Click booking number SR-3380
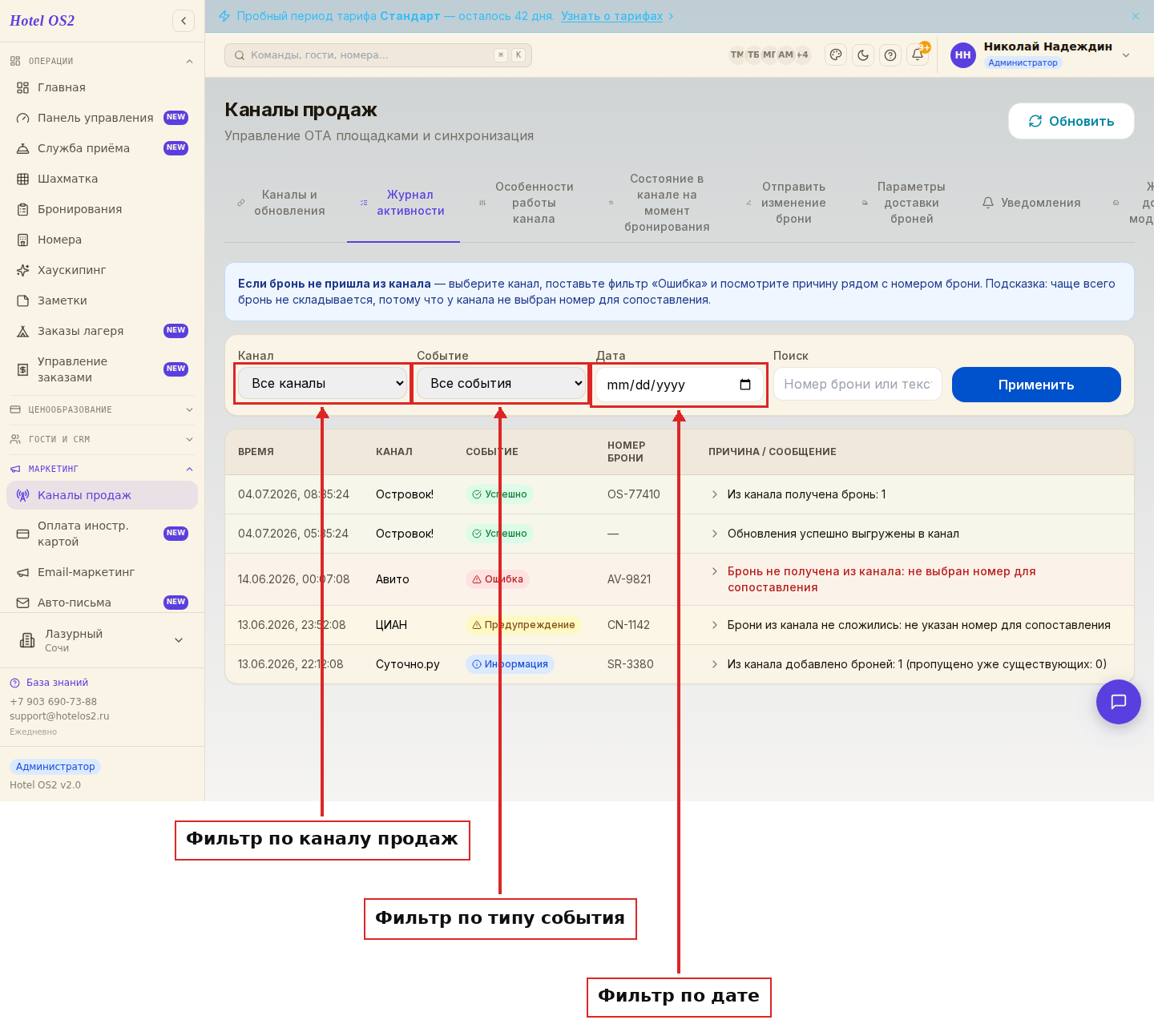This screenshot has width=1154, height=1036. [631, 664]
